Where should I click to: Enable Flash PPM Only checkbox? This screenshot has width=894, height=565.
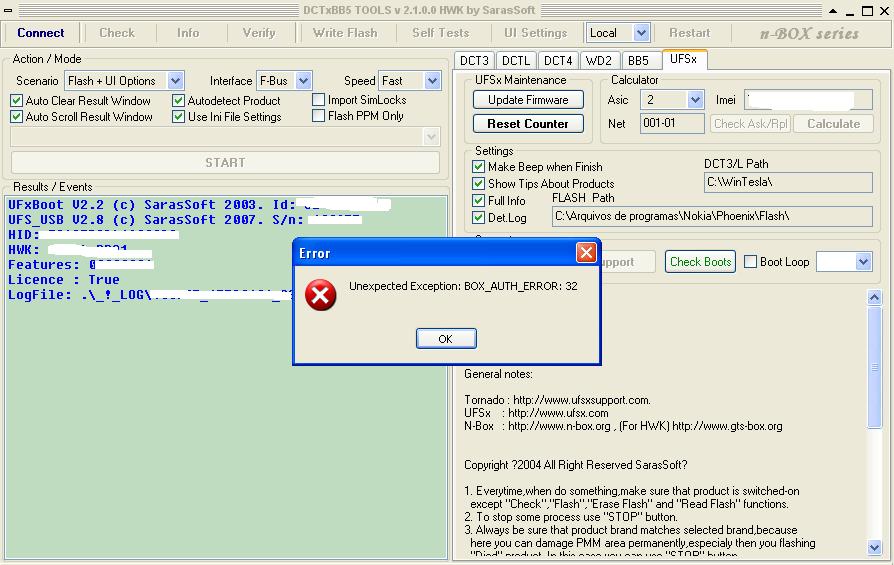[x=319, y=116]
